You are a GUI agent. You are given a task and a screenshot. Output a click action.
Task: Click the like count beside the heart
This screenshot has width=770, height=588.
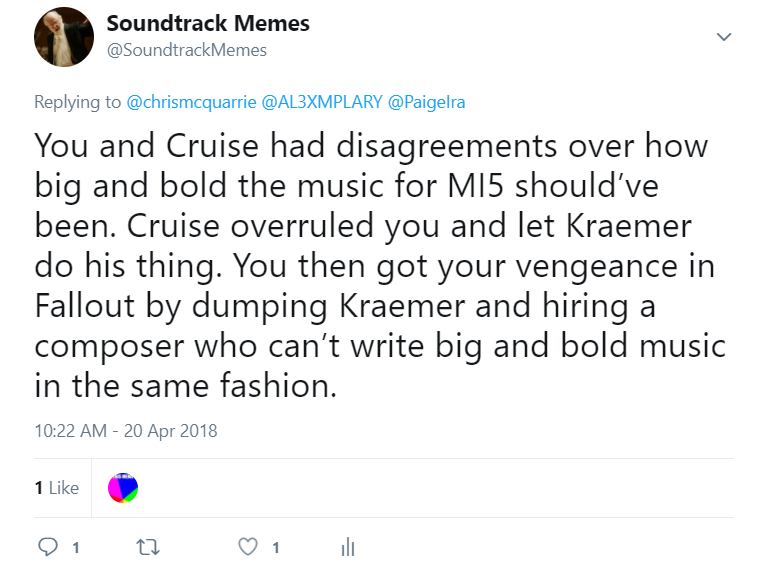pos(276,547)
